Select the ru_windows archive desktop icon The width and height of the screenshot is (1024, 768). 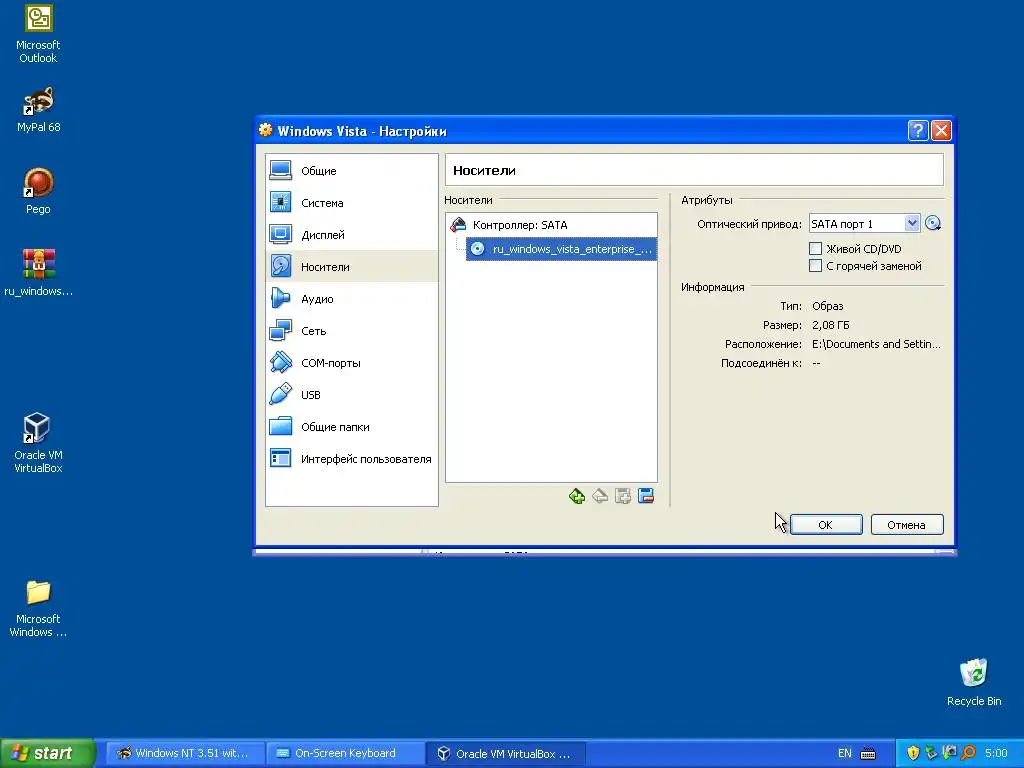point(38,273)
